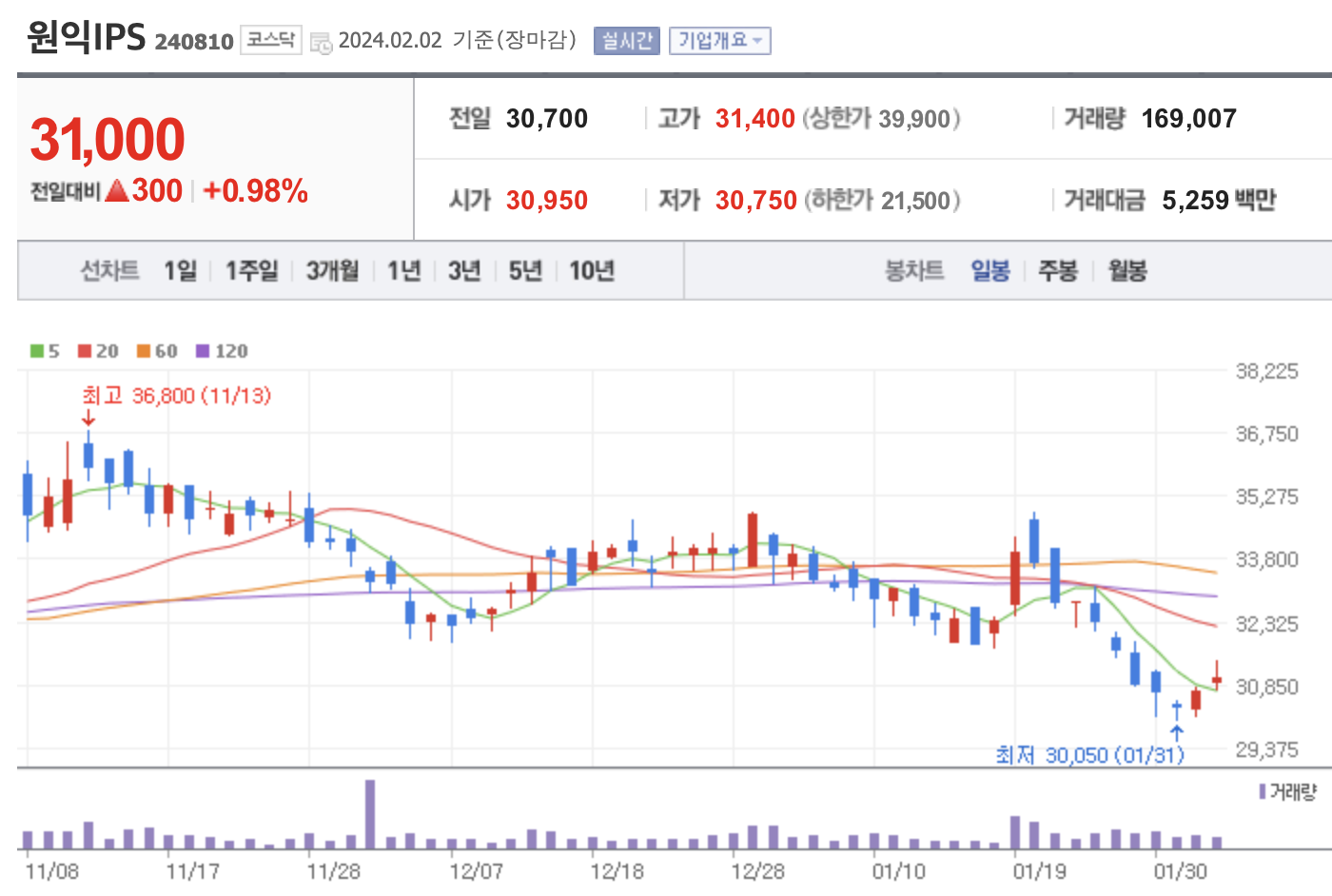Select the 3개월 line chart tab
1332x896 pixels.
coord(332,271)
